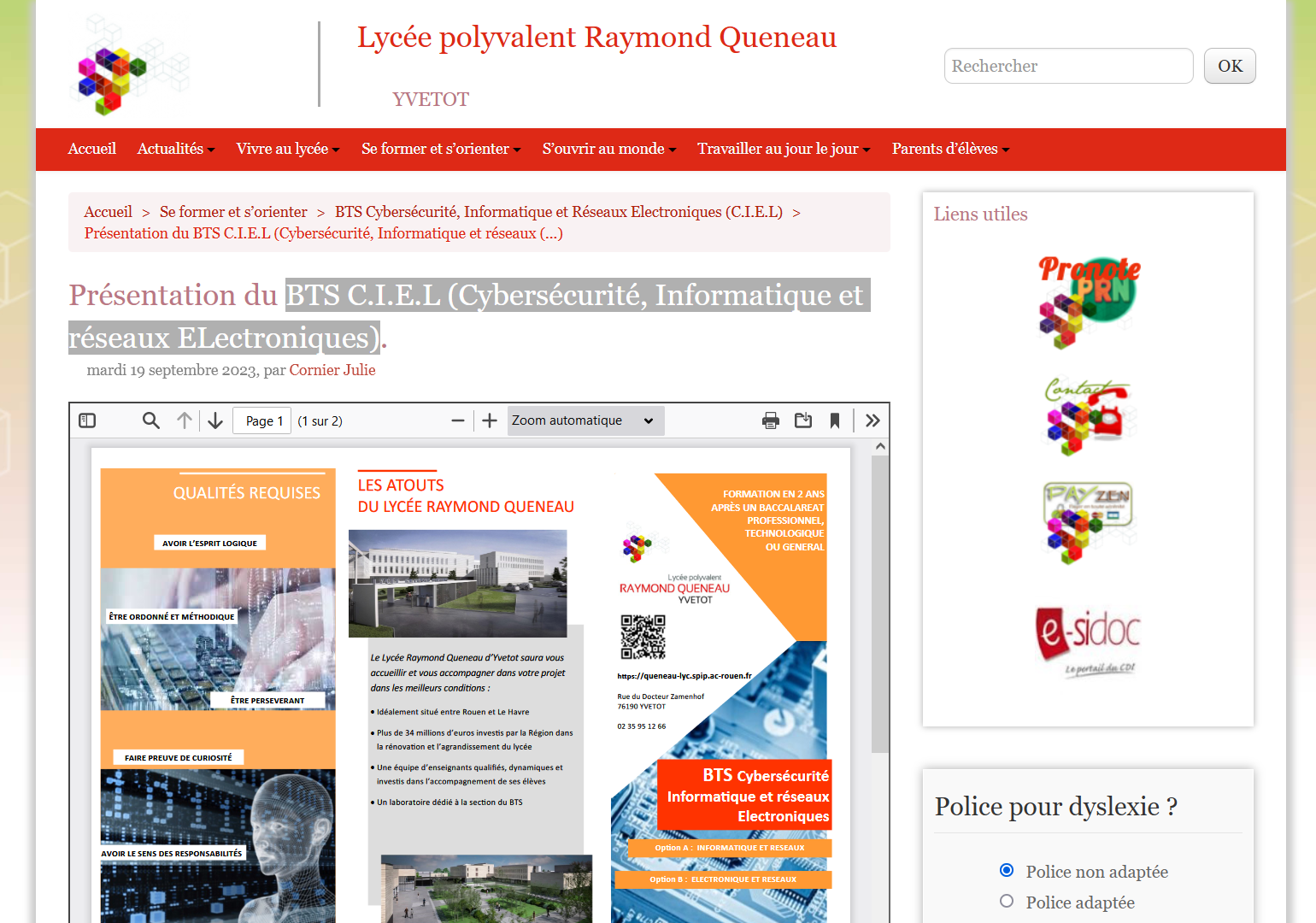Click the upper lycée building photo in brochure
The width and height of the screenshot is (1316, 923).
458,583
